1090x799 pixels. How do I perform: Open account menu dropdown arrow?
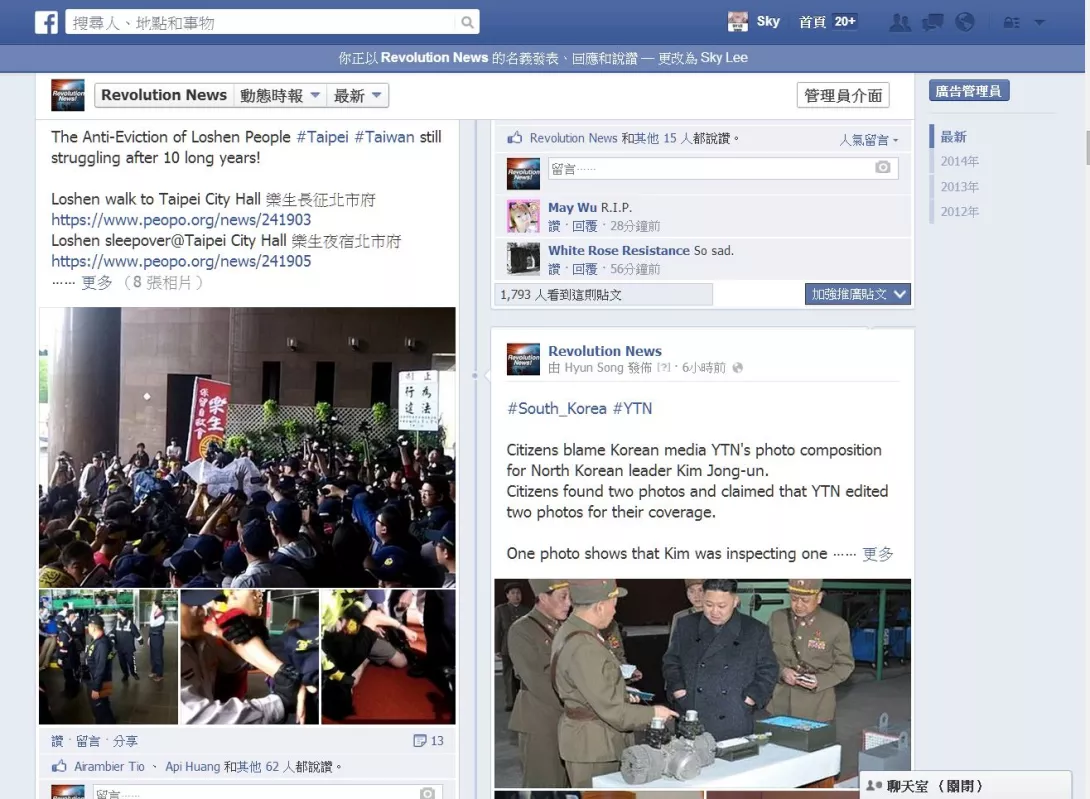tap(1040, 22)
